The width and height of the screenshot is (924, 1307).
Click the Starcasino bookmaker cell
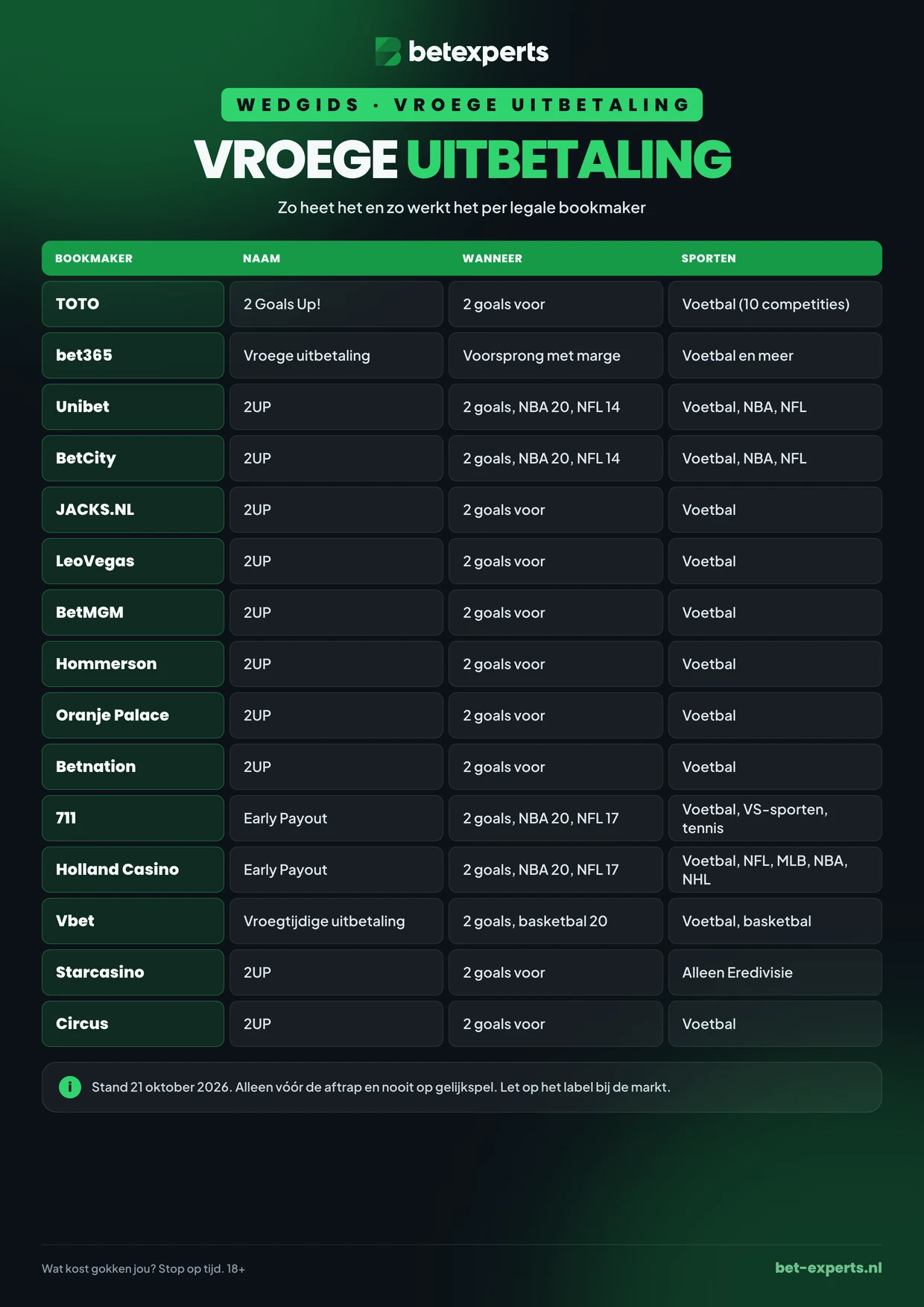pos(133,972)
